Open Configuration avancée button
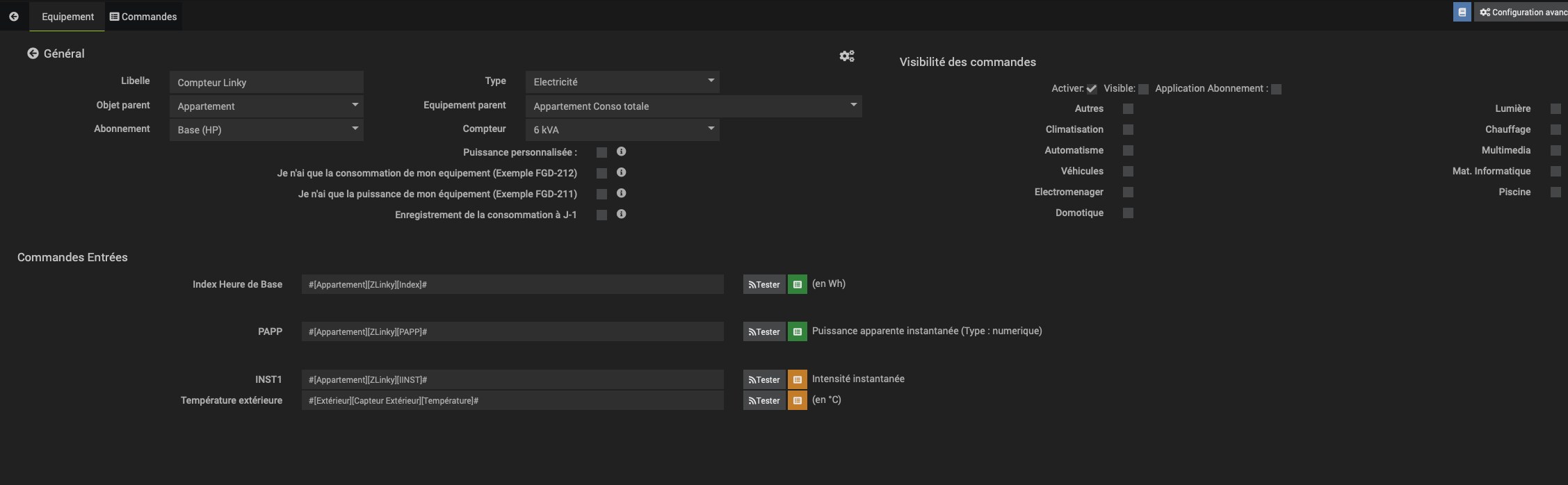Image resolution: width=1568 pixels, height=485 pixels. click(x=1523, y=13)
